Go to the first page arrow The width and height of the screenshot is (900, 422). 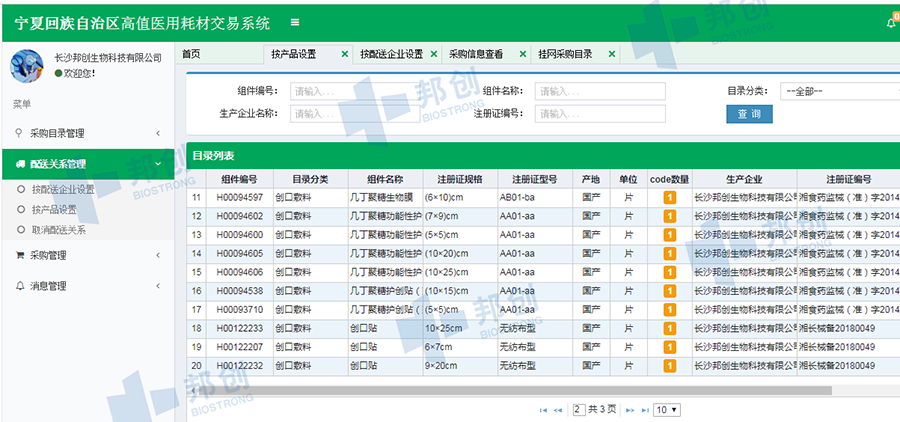[x=543, y=410]
